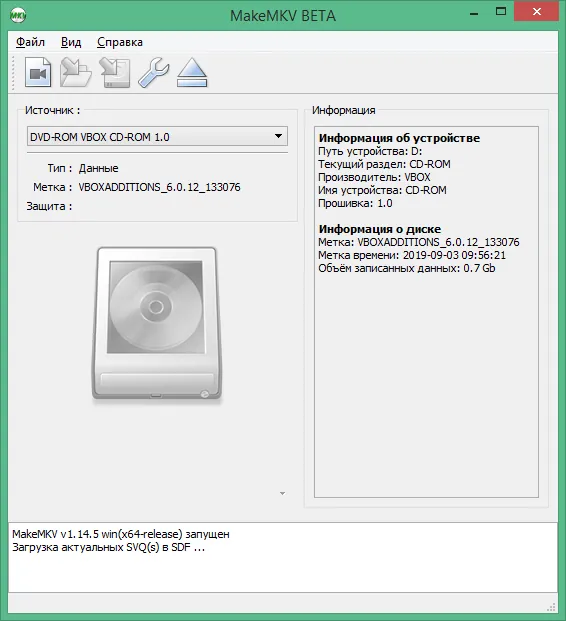
Task: Click the 'Прошивка: 1.0' line
Action: coord(355,204)
